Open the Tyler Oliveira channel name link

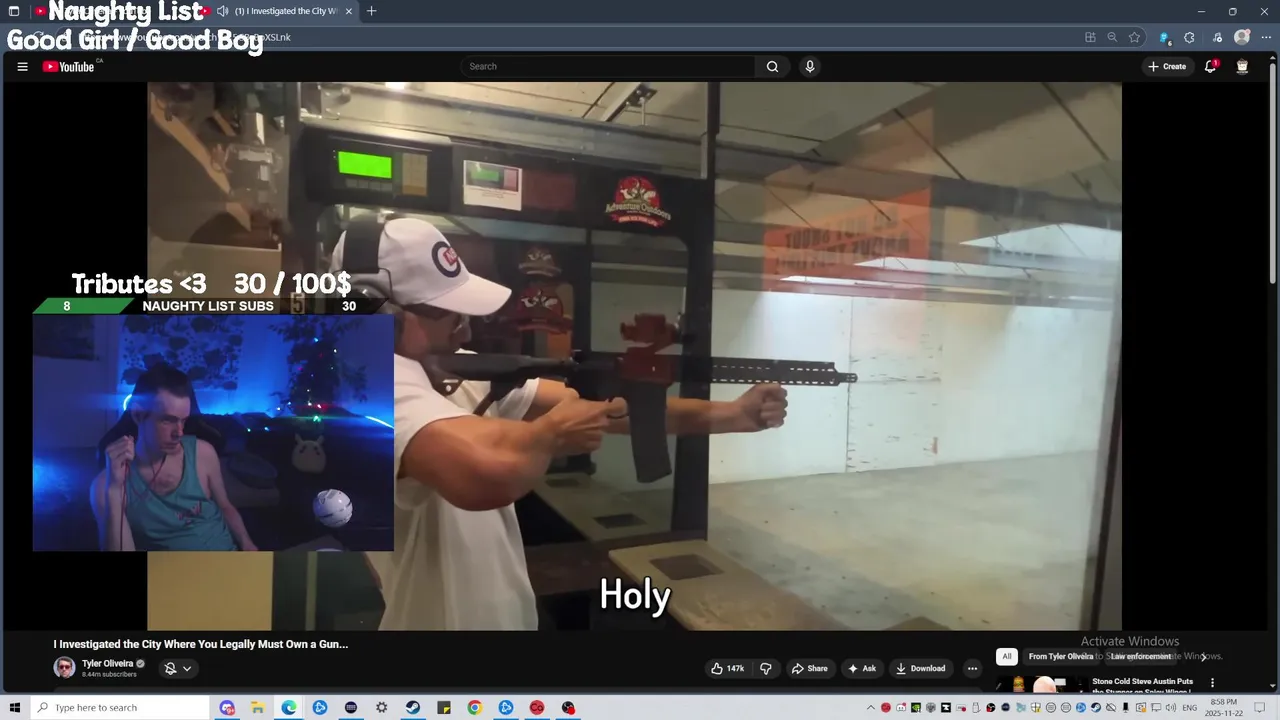pos(107,664)
